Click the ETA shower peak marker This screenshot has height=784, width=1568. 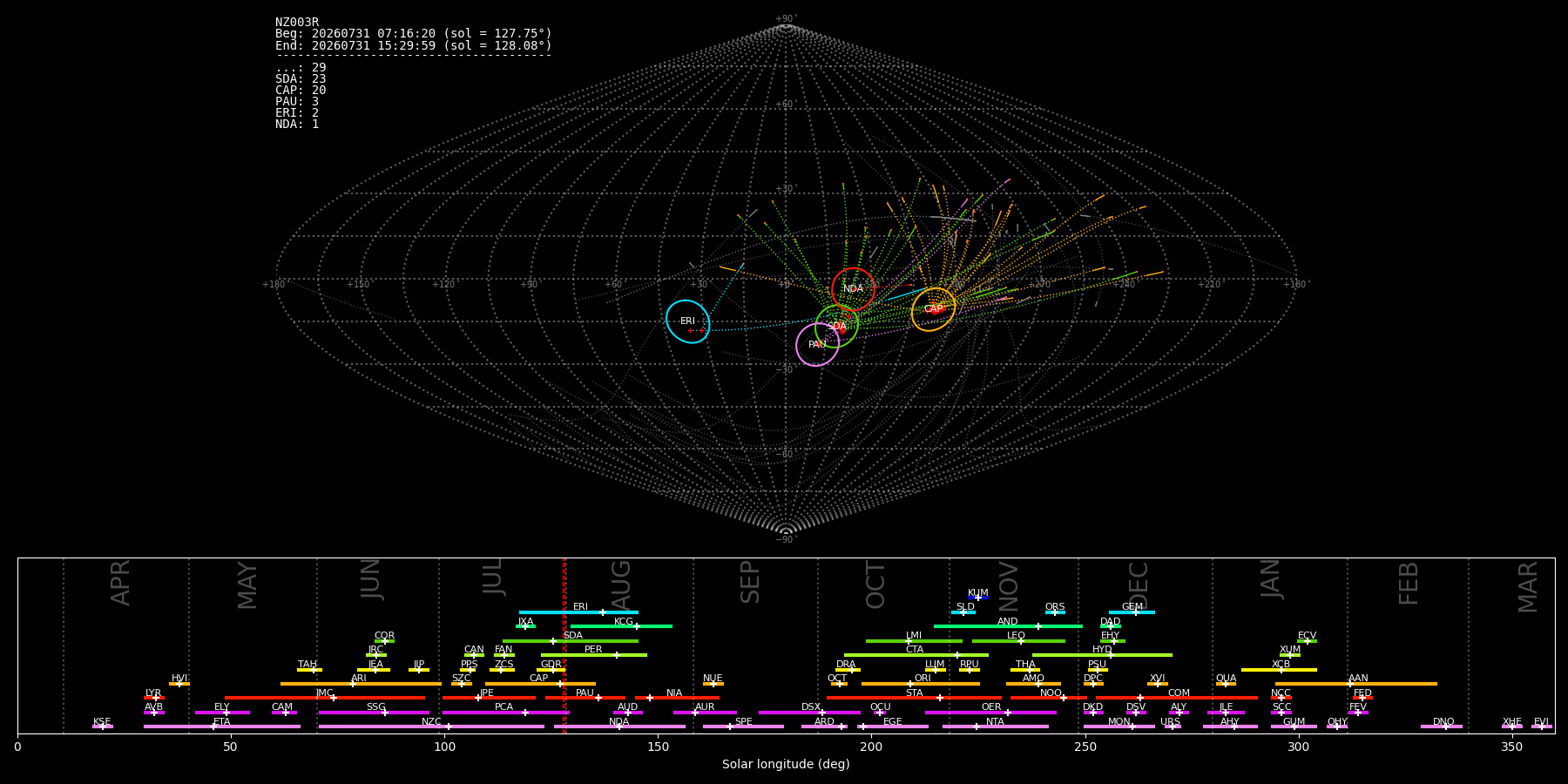213,727
